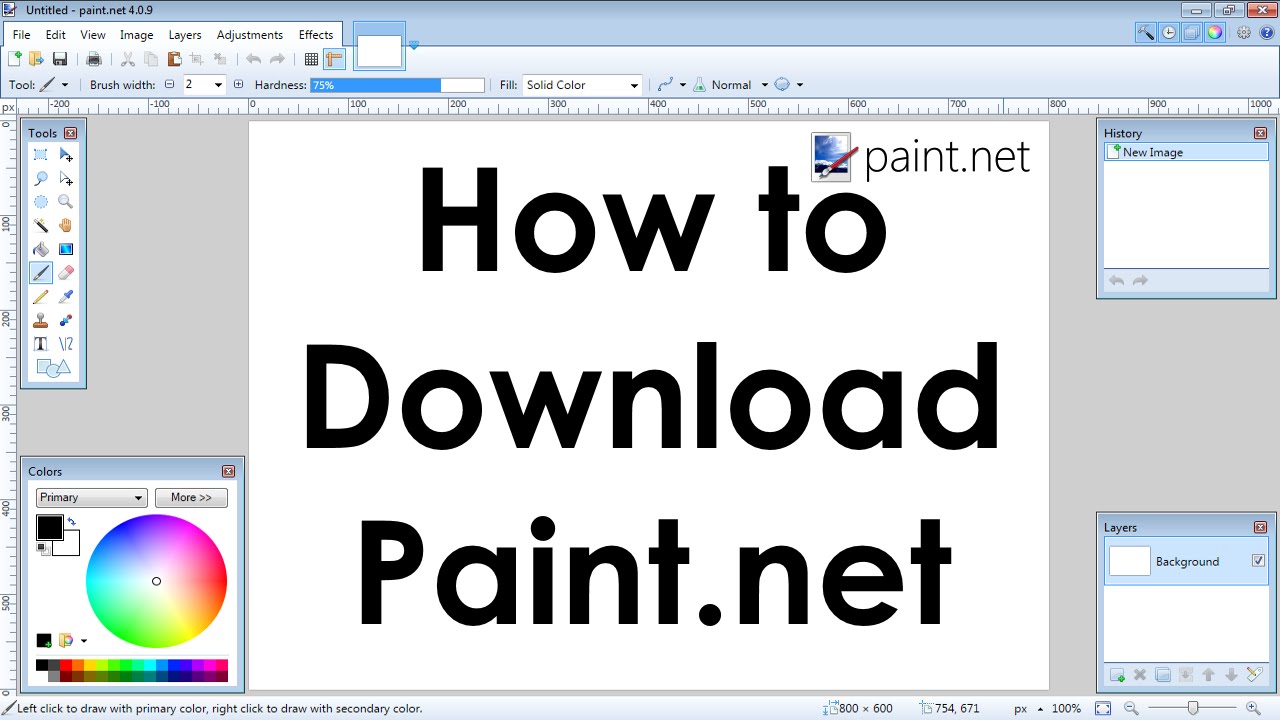The height and width of the screenshot is (720, 1280).
Task: Click the Open file toolbar icon
Action: point(36,60)
